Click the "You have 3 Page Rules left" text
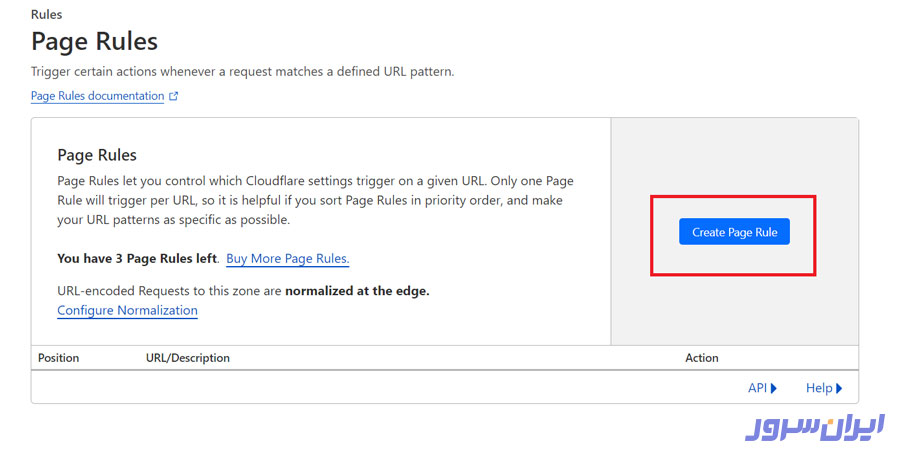Viewport: 900px width, 450px height. coord(137,259)
